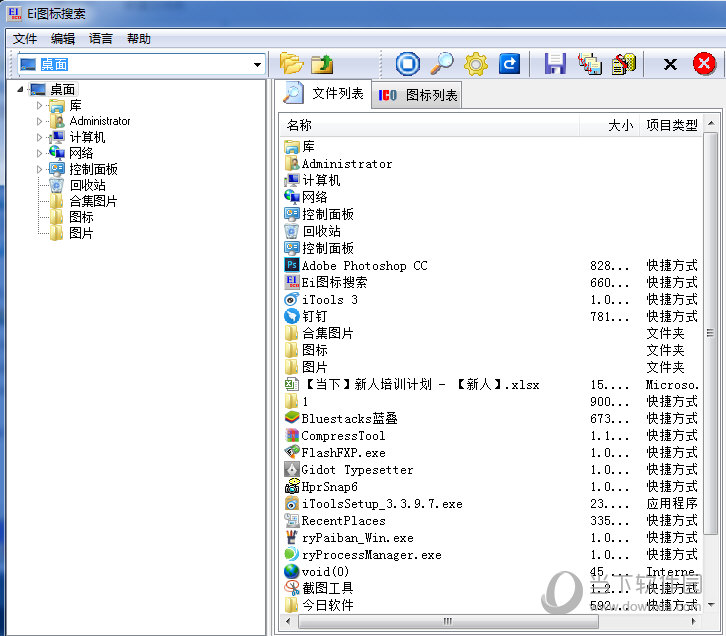Viewport: 726px width, 636px height.
Task: Switch to the 文件列表 tab
Action: pyautogui.click(x=323, y=94)
